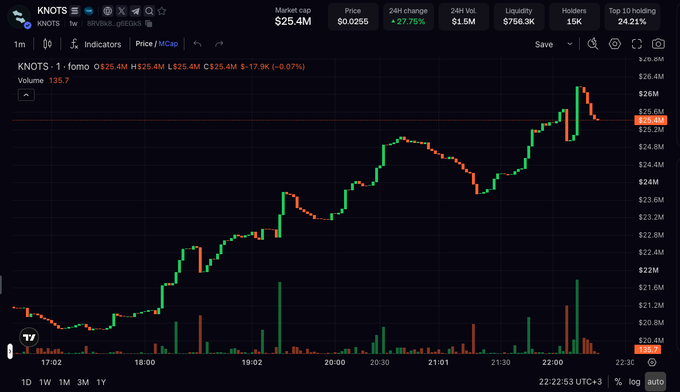The image size is (680, 392).
Task: Select the 3M date range
Action: (x=83, y=382)
